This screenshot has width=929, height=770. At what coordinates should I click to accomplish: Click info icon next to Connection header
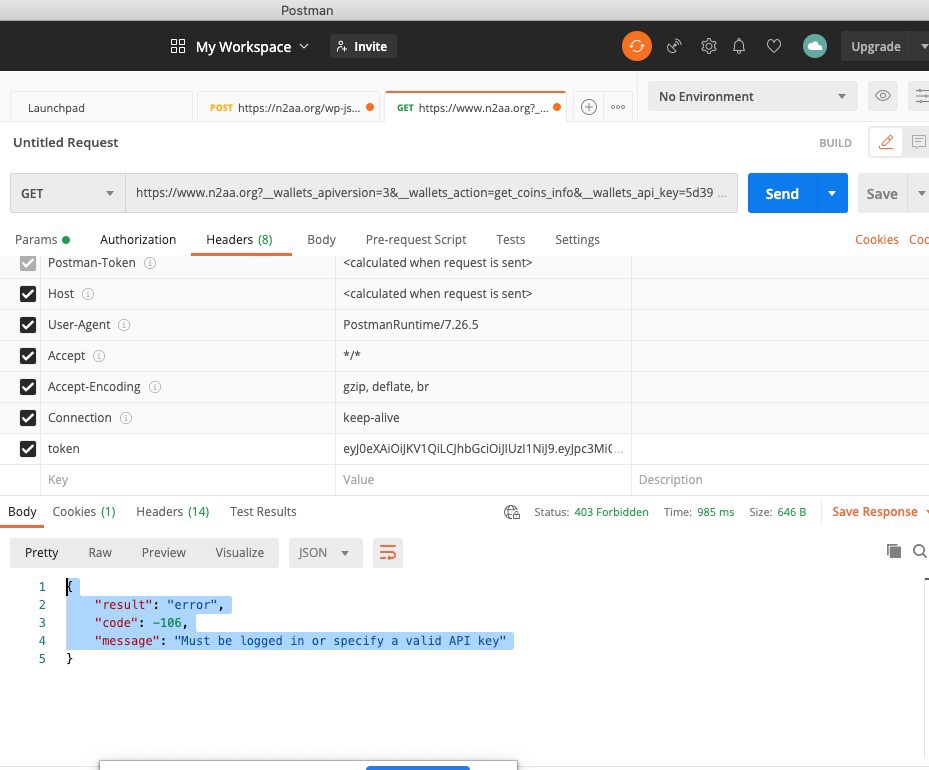click(x=126, y=418)
